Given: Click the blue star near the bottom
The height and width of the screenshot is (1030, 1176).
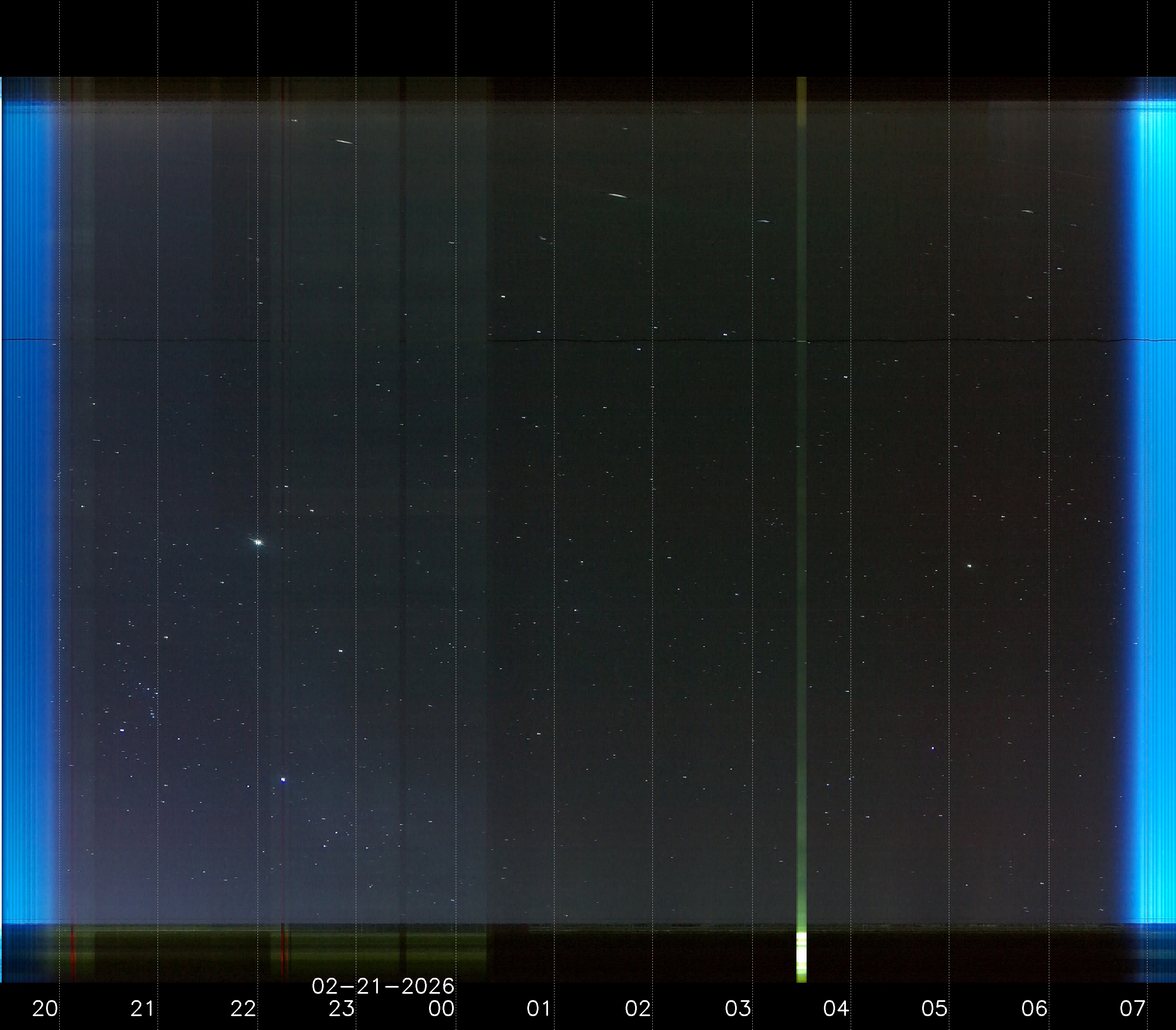Looking at the screenshot, I should (x=283, y=780).
